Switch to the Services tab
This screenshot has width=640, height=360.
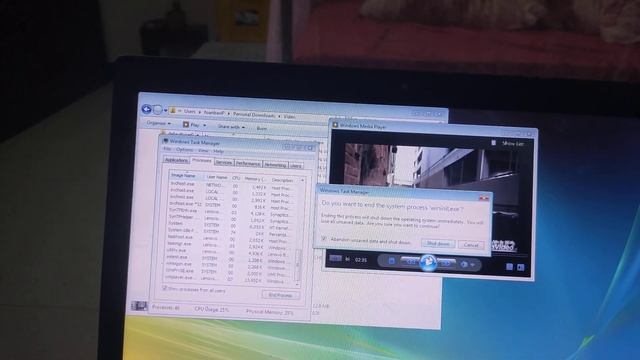[224, 162]
